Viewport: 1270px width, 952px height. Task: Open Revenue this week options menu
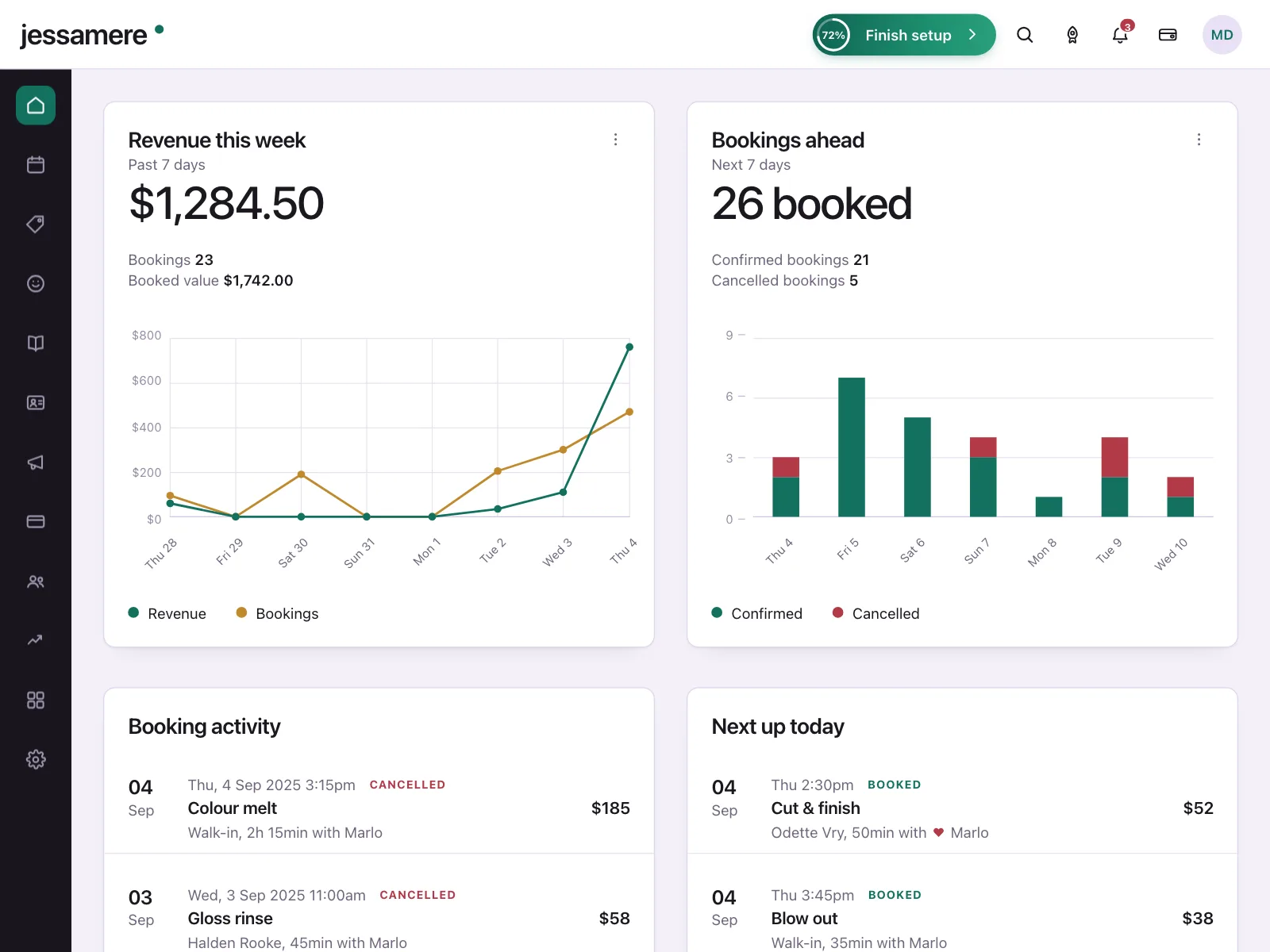pos(615,140)
